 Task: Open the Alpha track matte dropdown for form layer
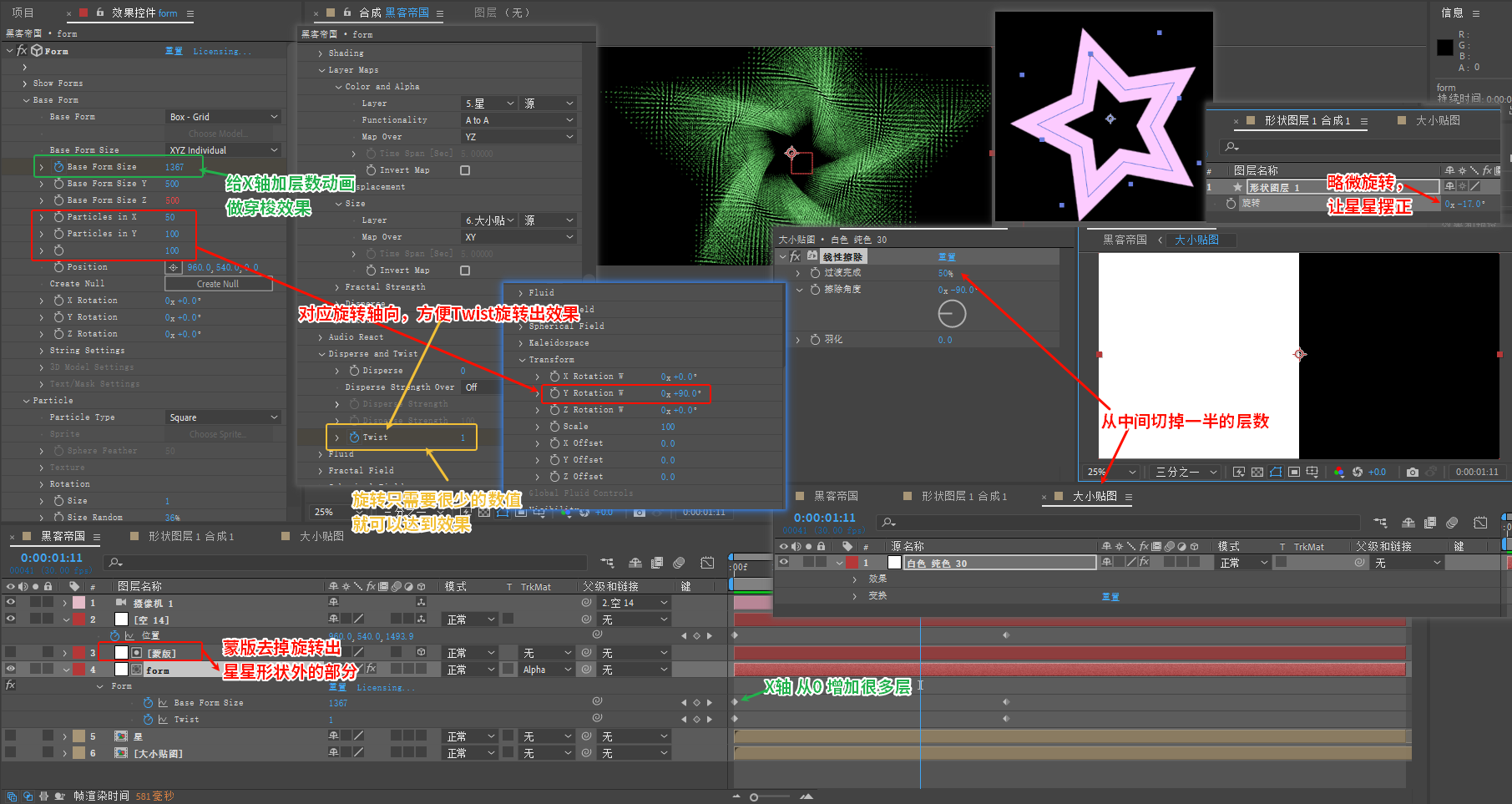click(x=548, y=670)
